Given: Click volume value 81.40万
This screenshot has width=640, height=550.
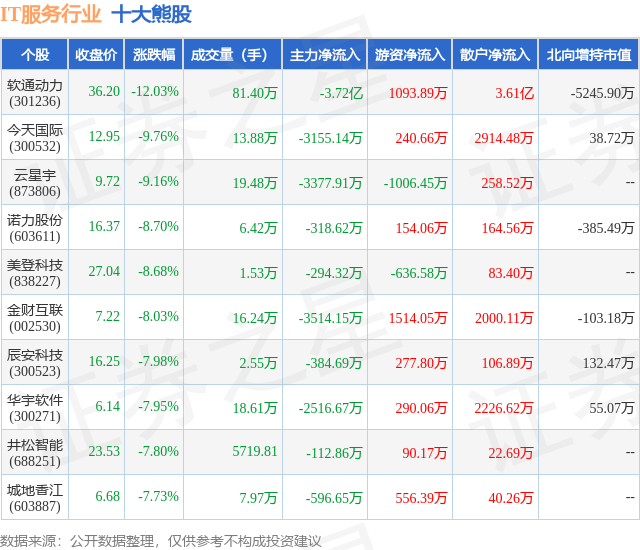Looking at the screenshot, I should tap(255, 93).
